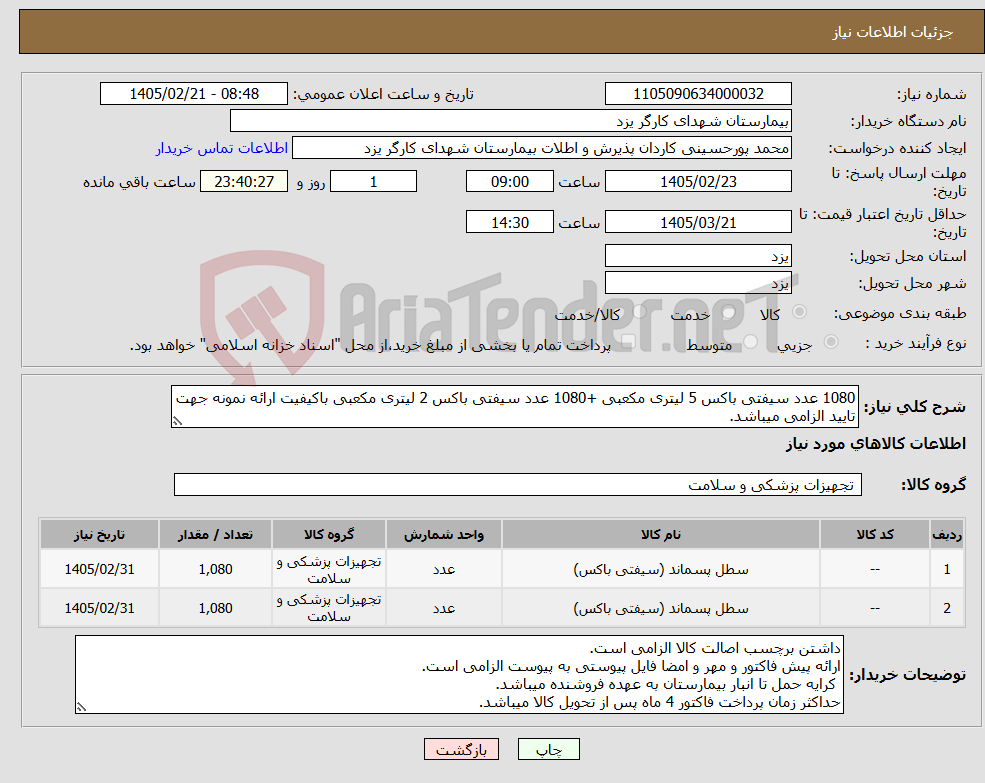
Task: Click the تاریخ نیاز column header
Action: pos(99,534)
